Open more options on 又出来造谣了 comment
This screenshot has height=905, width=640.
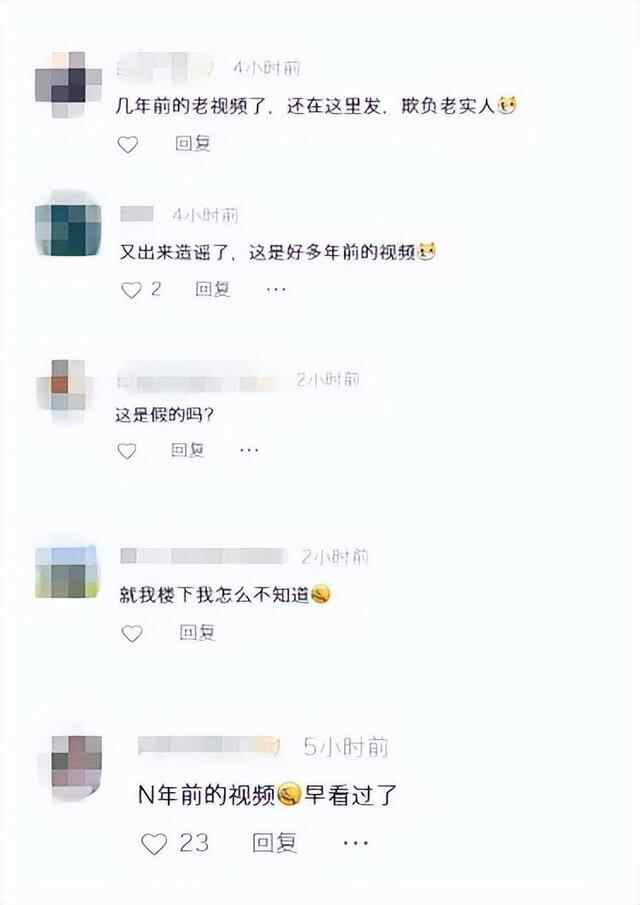[276, 289]
